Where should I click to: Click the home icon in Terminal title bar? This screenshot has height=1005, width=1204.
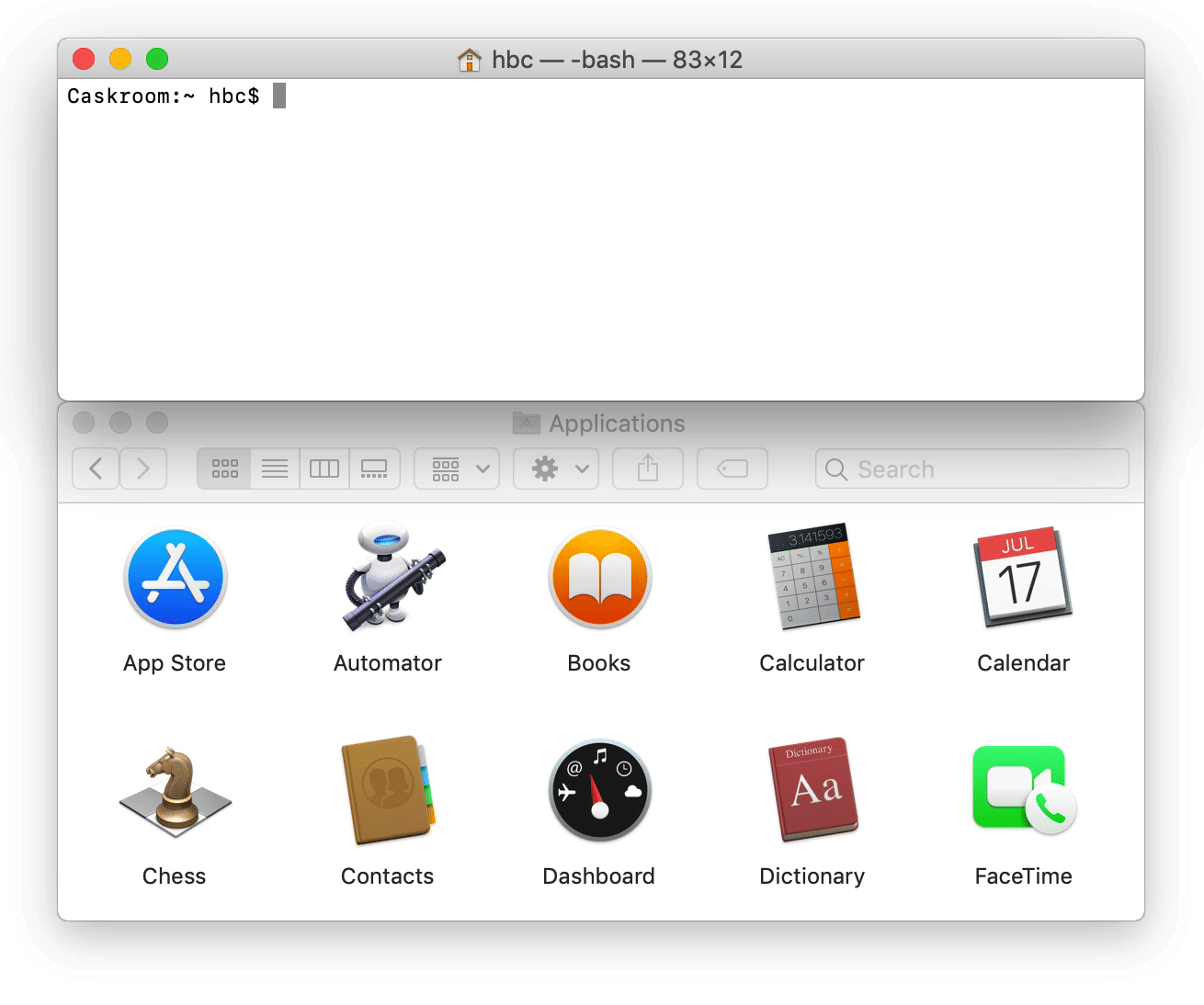(x=470, y=60)
